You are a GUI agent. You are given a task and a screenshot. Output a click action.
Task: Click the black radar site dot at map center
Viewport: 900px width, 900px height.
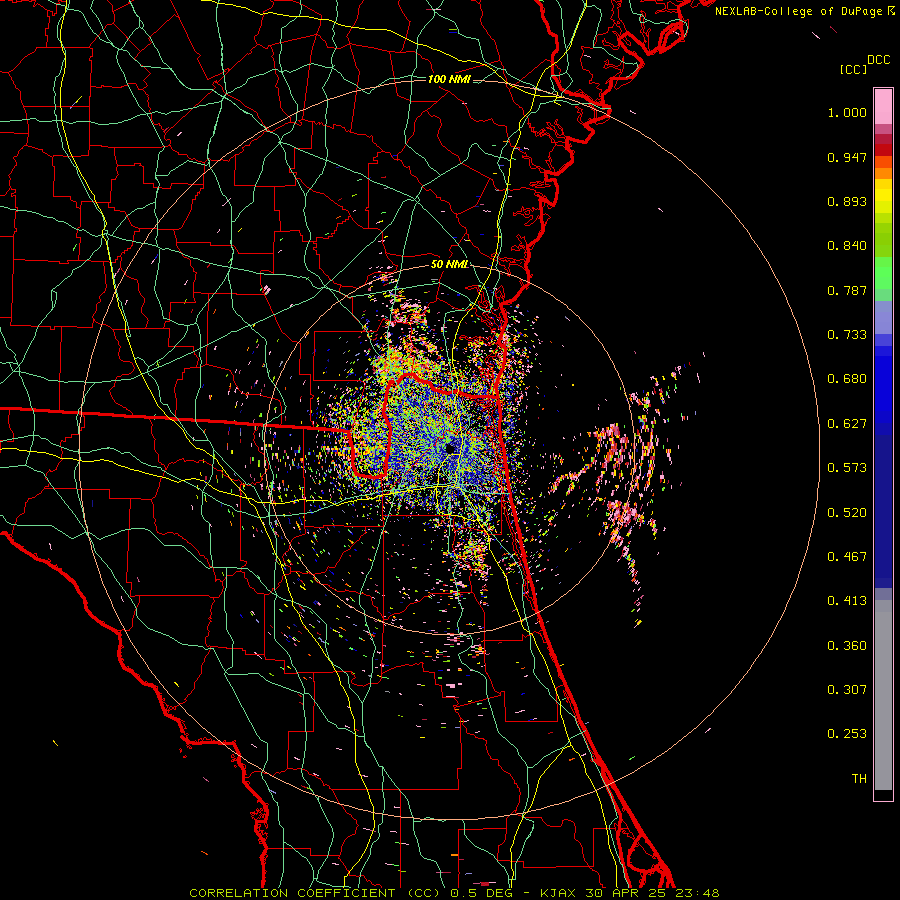[x=451, y=448]
